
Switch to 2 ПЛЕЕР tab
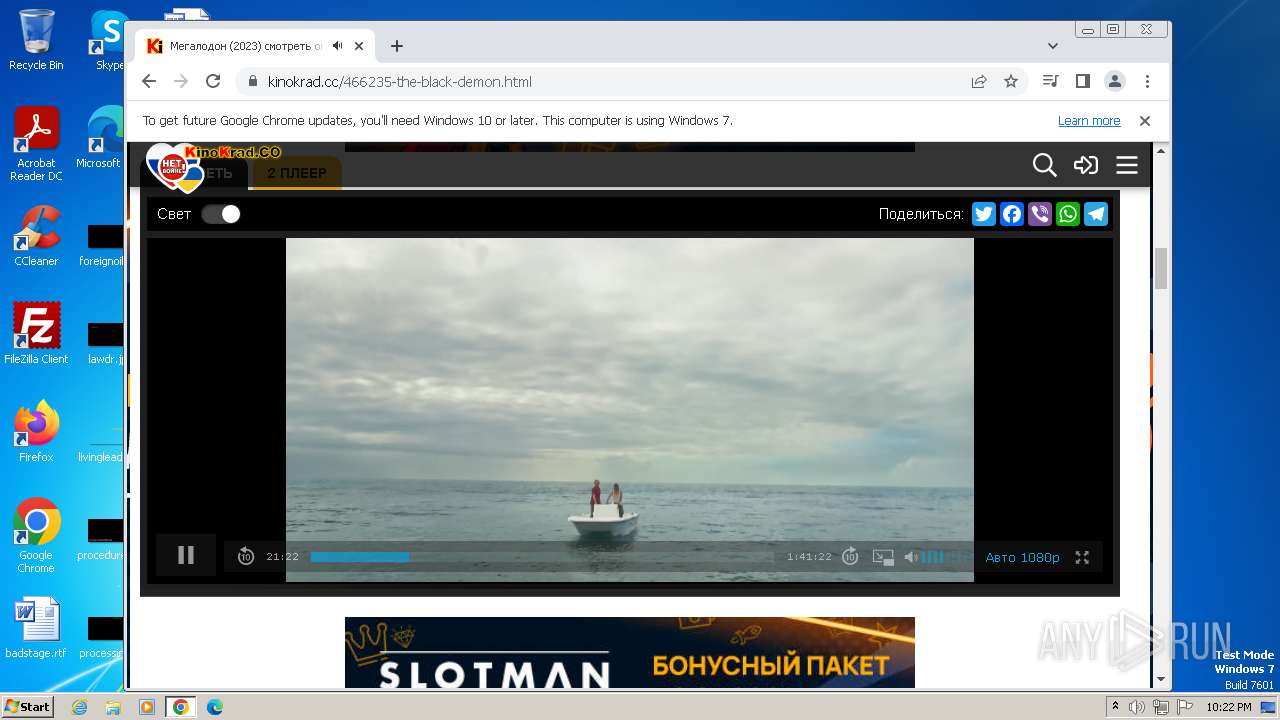(x=296, y=173)
